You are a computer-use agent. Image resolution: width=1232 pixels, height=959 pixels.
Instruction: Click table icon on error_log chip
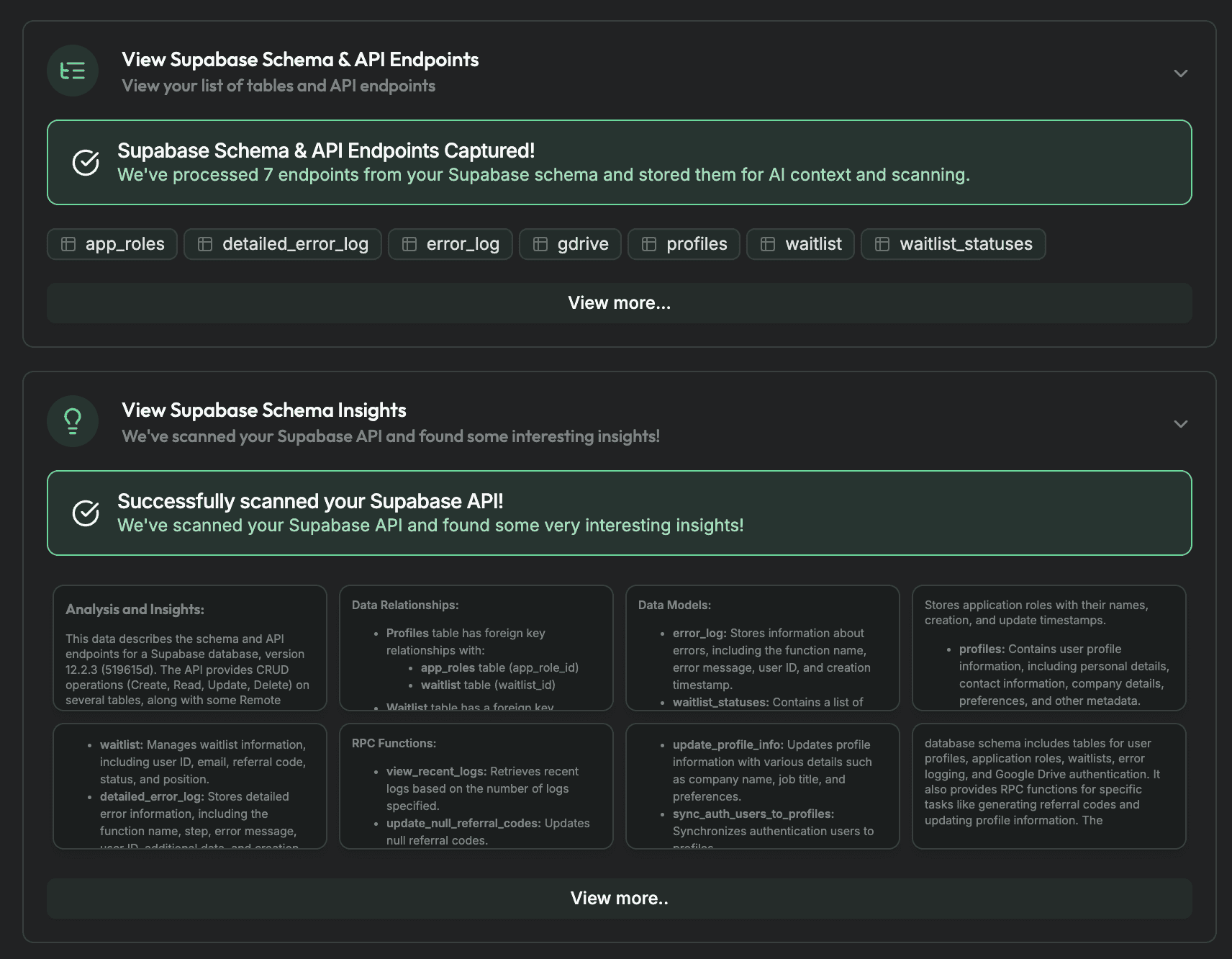[x=409, y=244]
